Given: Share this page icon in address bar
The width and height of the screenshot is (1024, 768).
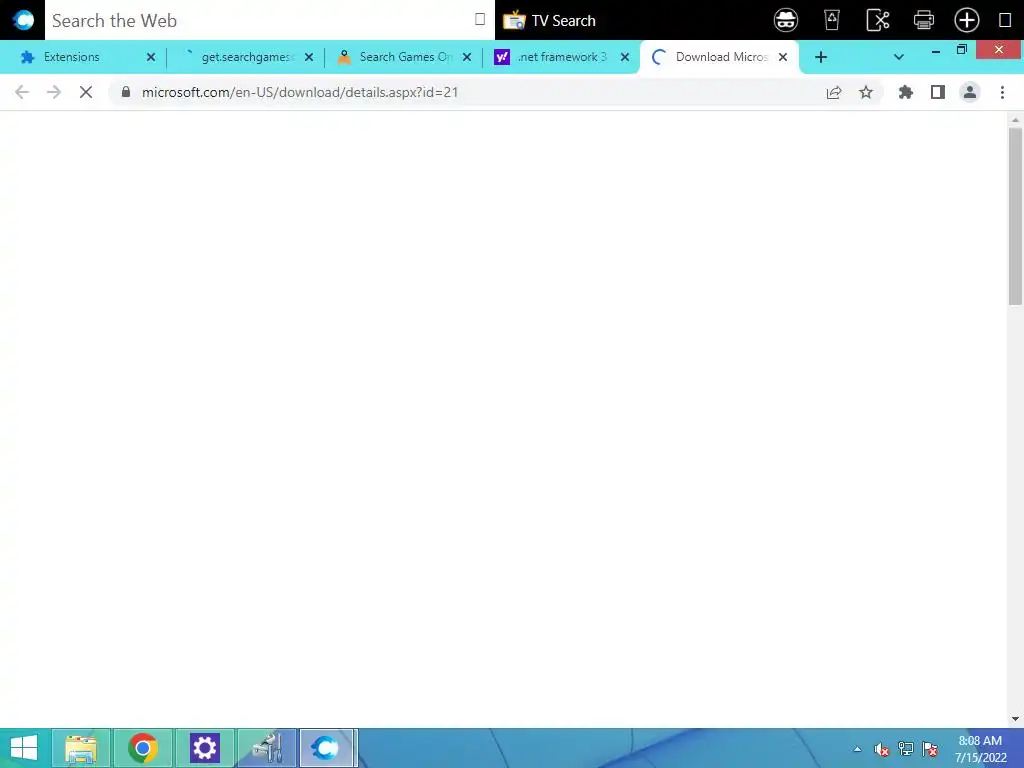Looking at the screenshot, I should 834,92.
